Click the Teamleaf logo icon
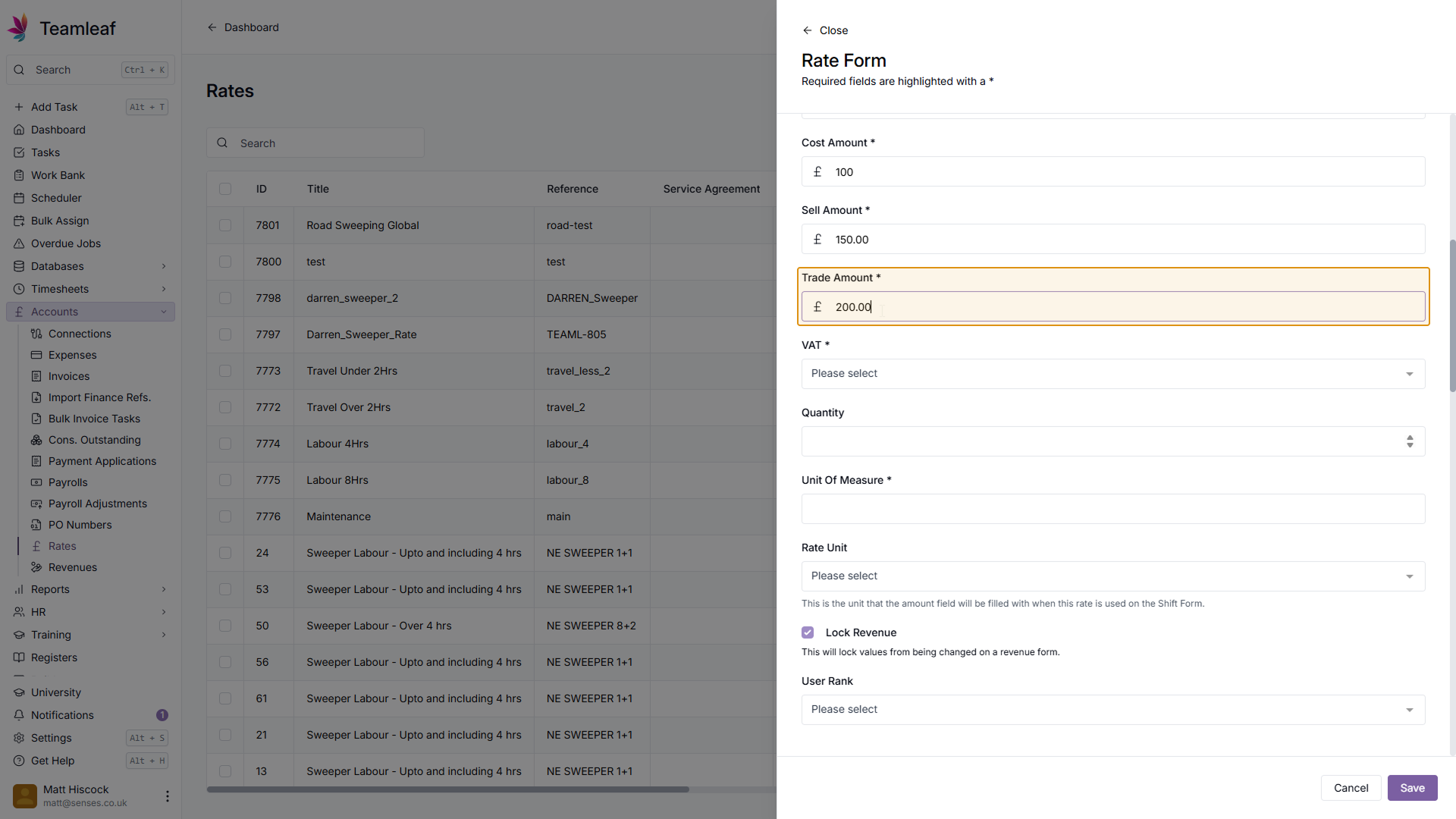 coord(19,28)
